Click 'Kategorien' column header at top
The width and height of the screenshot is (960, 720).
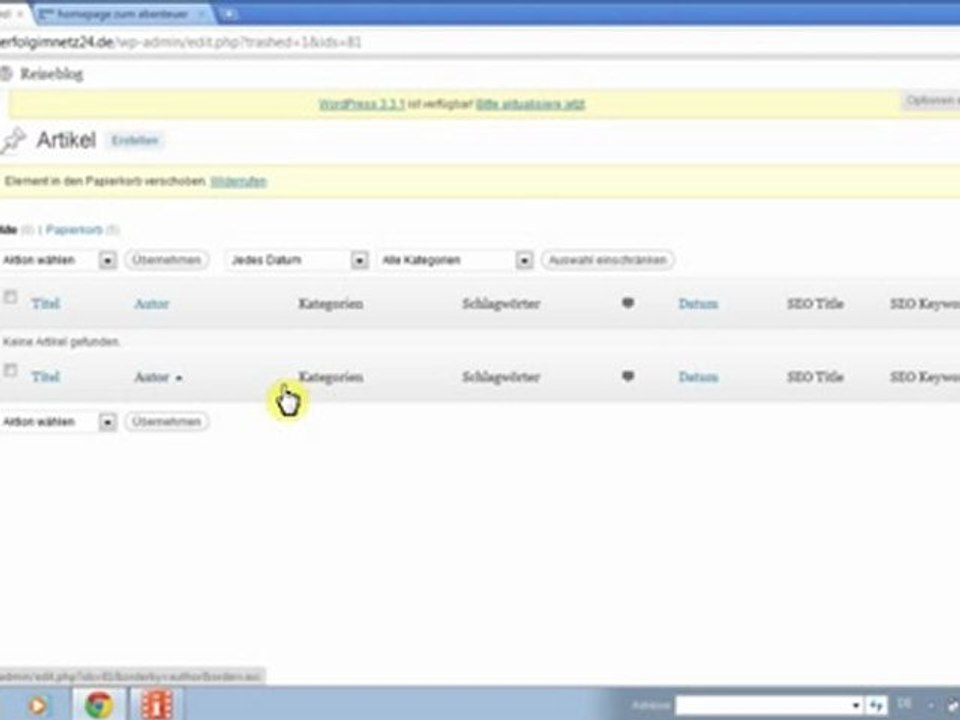[x=331, y=304]
